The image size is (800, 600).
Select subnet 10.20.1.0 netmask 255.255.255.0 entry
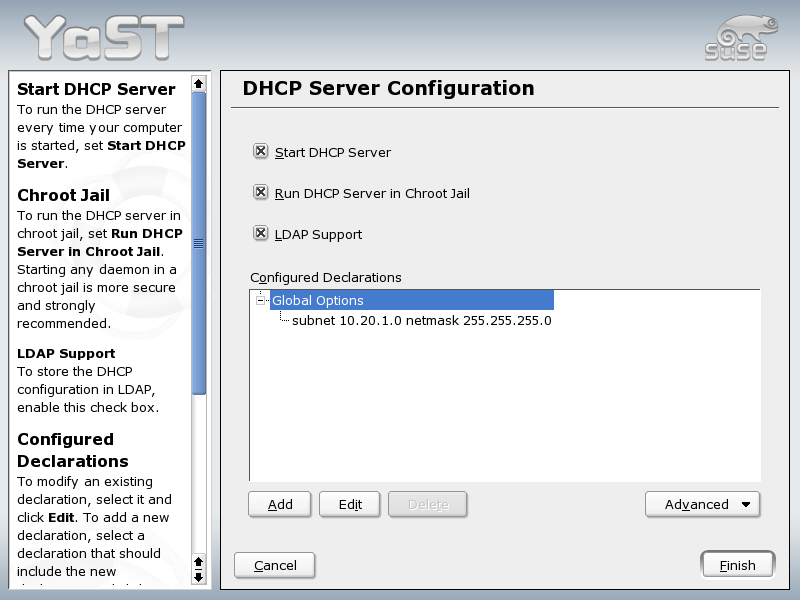point(421,321)
